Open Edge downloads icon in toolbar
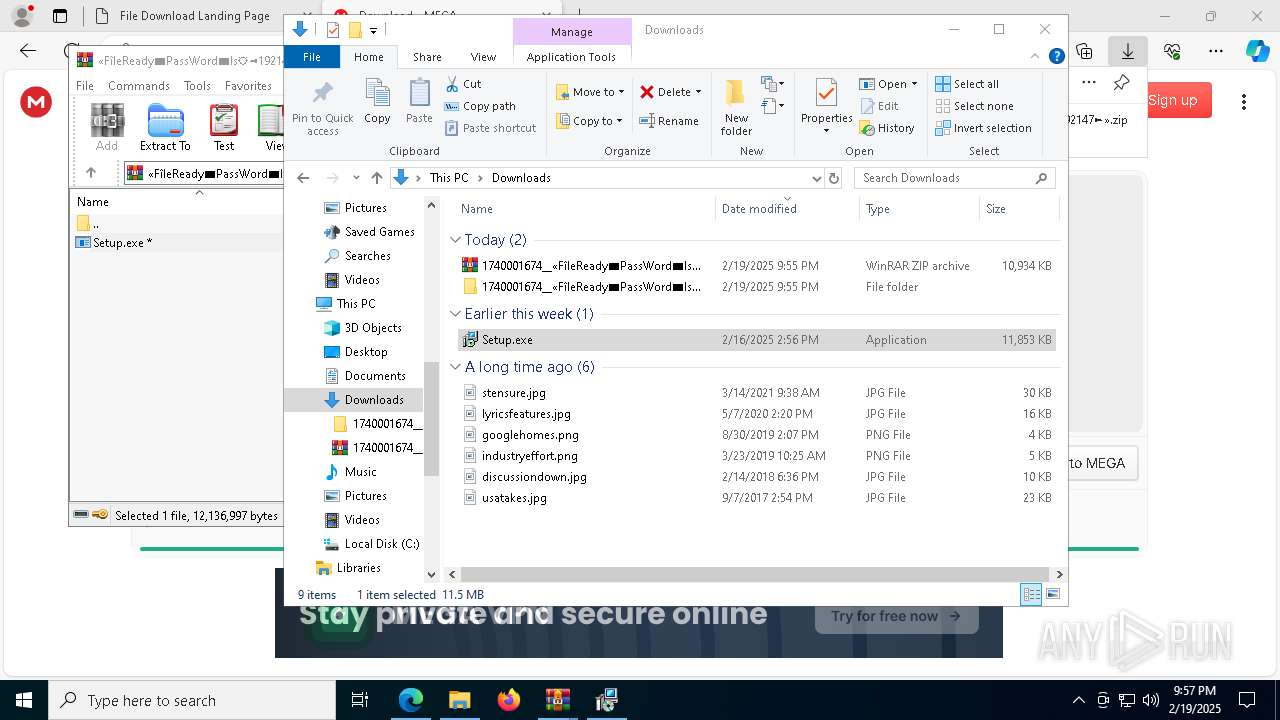This screenshot has width=1280, height=720. tap(1128, 50)
